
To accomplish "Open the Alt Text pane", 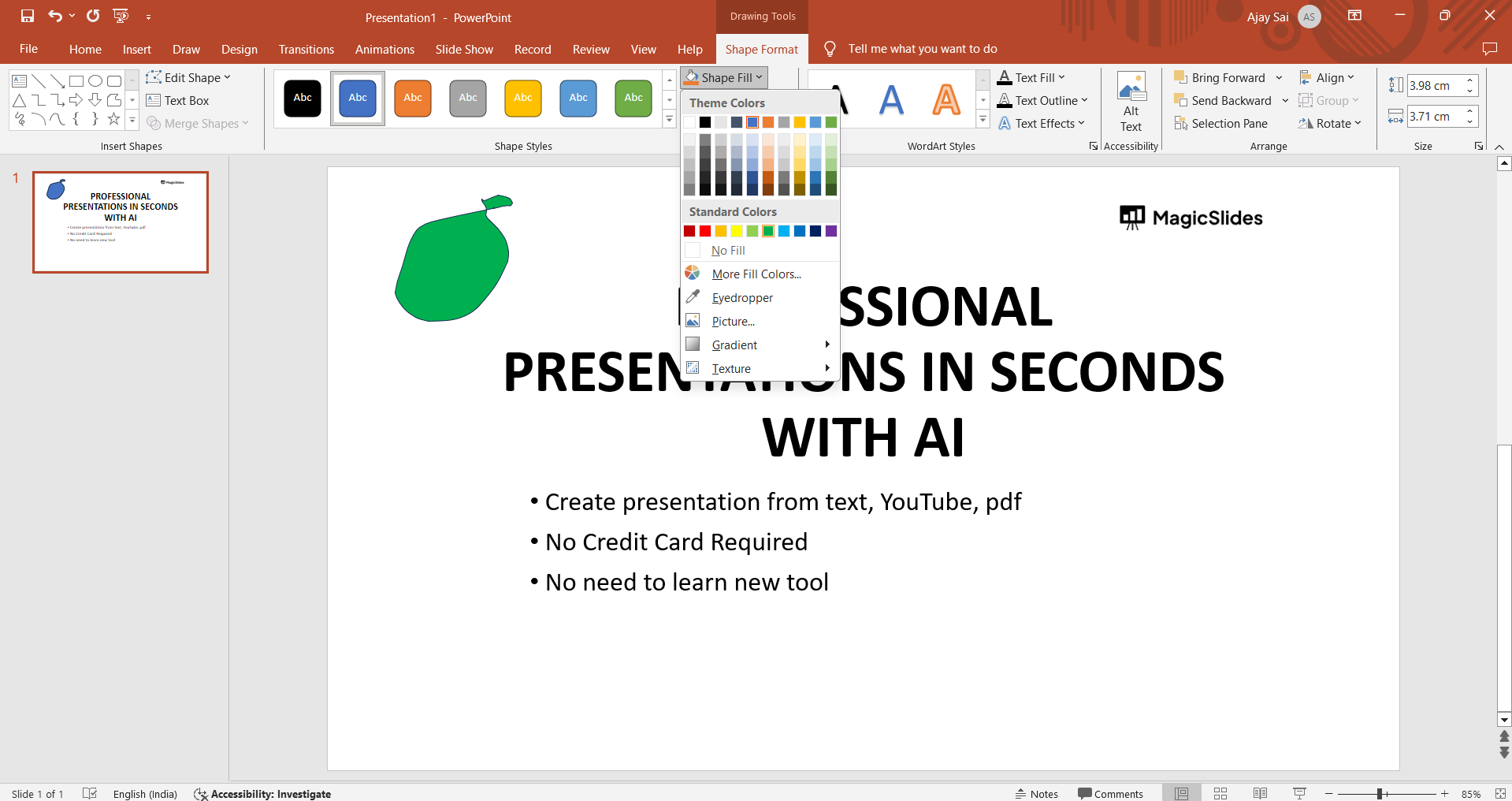I will 1131,102.
